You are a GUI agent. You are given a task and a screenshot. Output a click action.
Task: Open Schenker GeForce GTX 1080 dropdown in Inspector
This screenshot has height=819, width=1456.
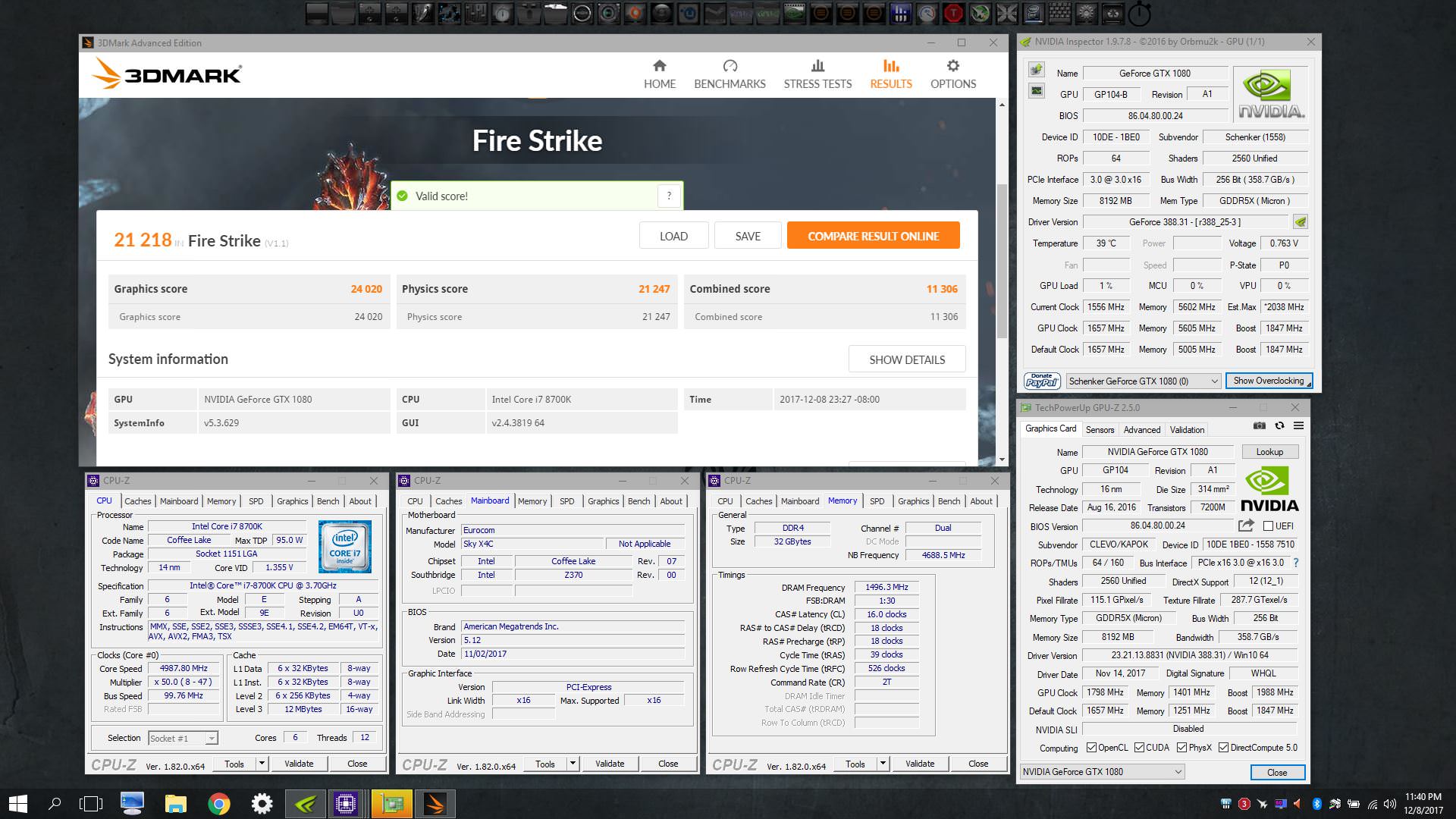tap(1144, 381)
